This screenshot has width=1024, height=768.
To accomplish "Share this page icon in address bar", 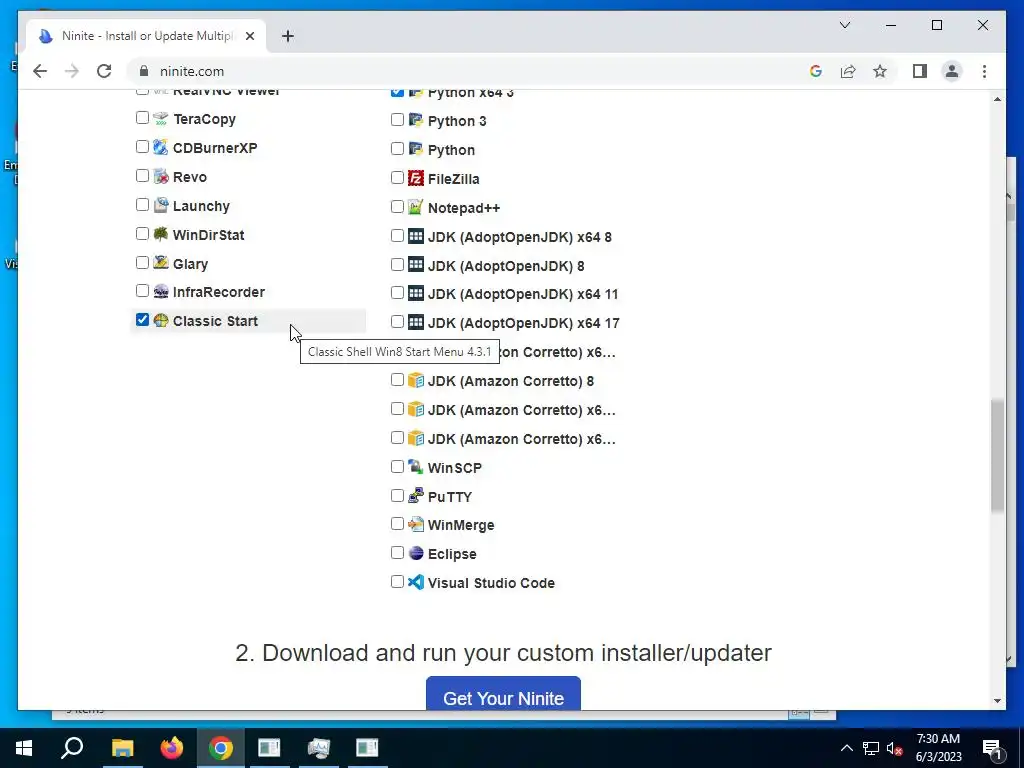I will tap(848, 71).
